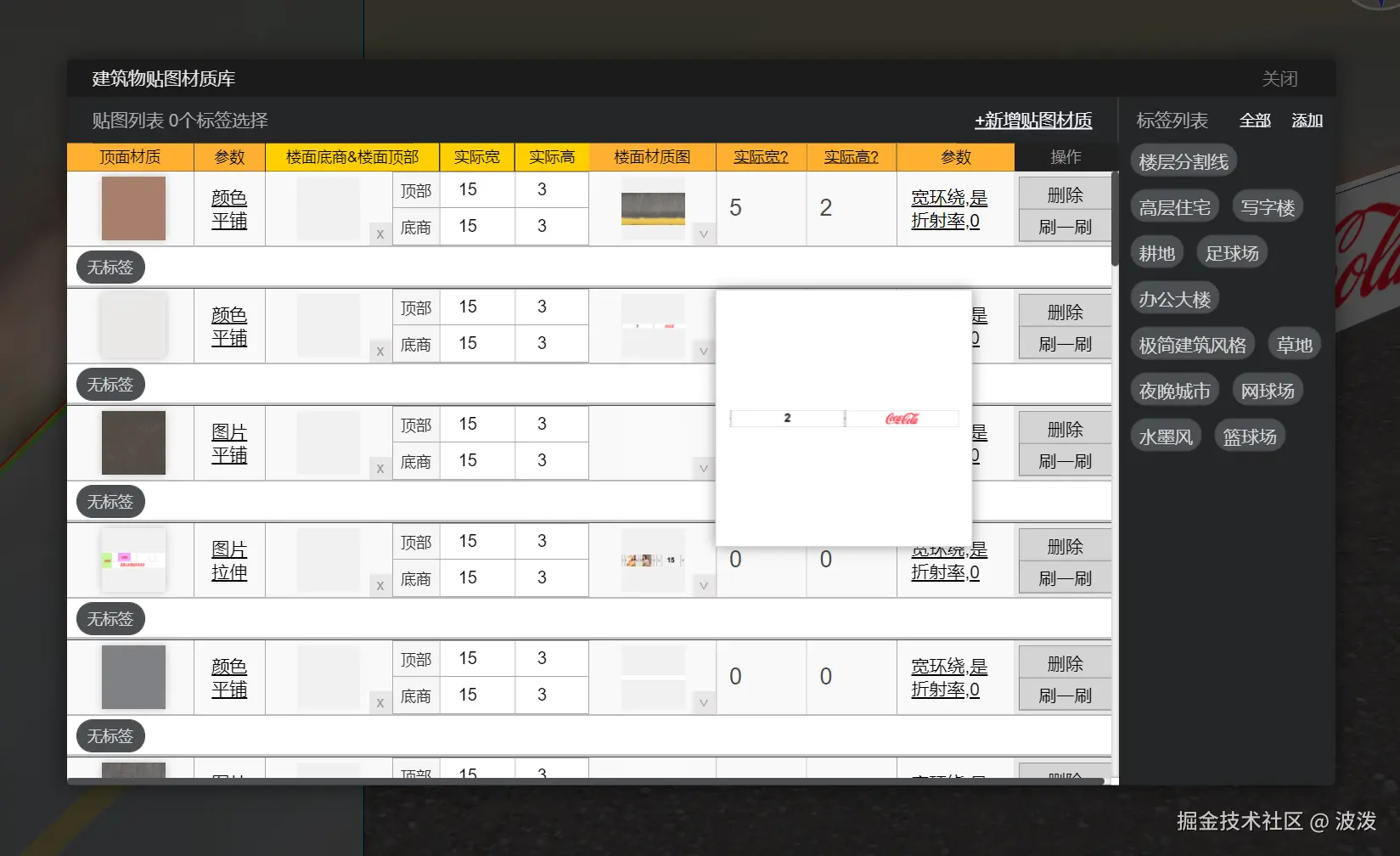
Task: Open the dark stone top material thumbnail
Action: tap(133, 443)
